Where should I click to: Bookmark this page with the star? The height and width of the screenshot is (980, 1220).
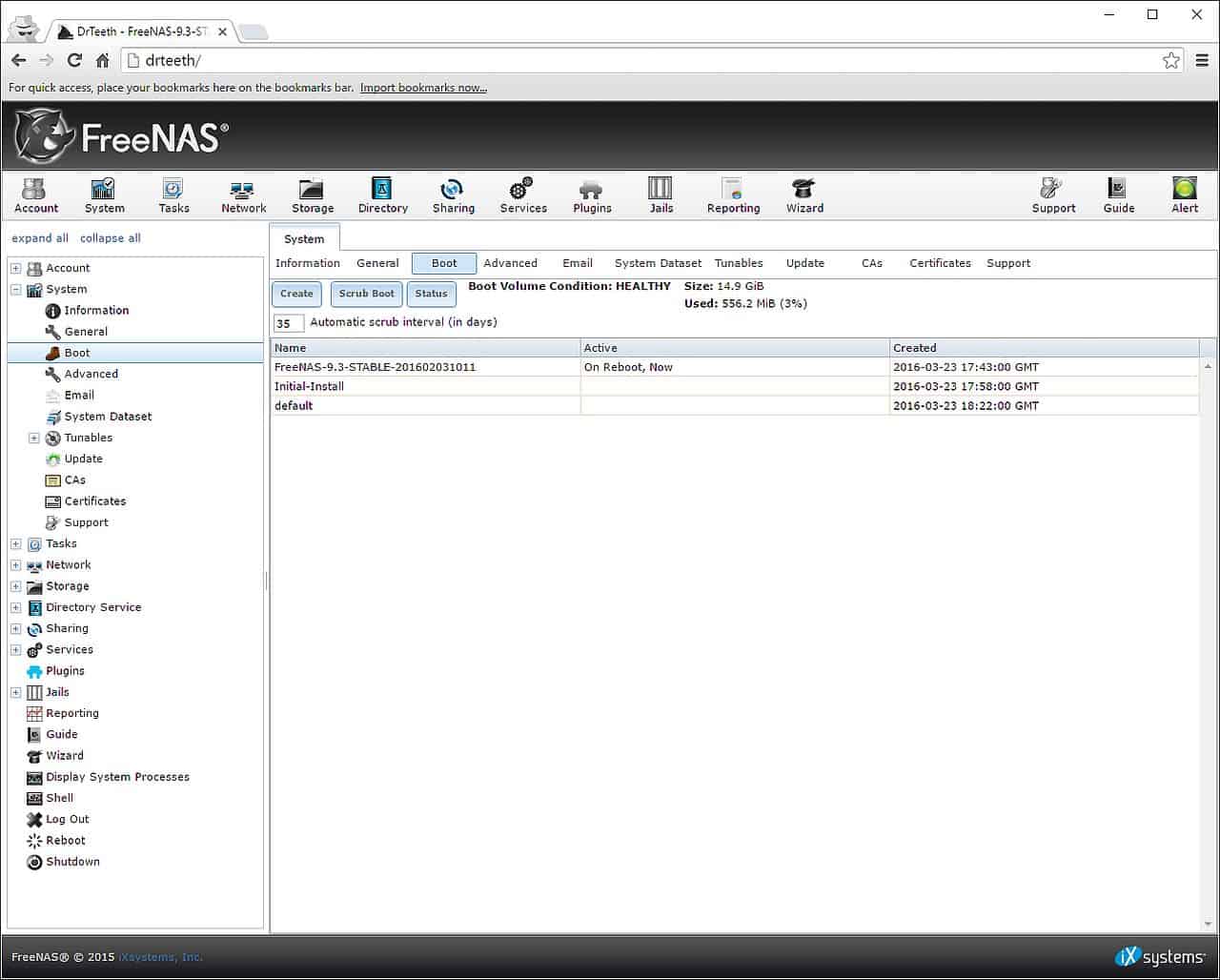(x=1170, y=60)
